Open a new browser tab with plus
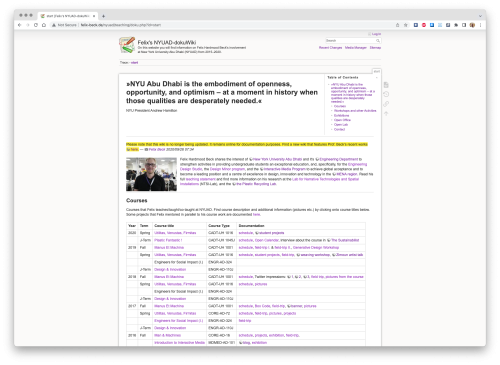The height and width of the screenshot is (365, 500). point(103,16)
